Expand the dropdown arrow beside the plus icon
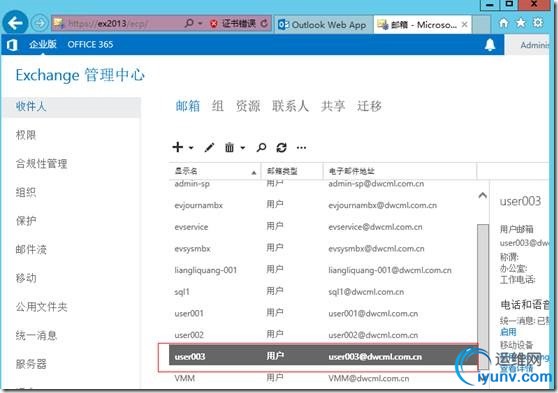Screen dimensions: 558x393 click(x=191, y=148)
